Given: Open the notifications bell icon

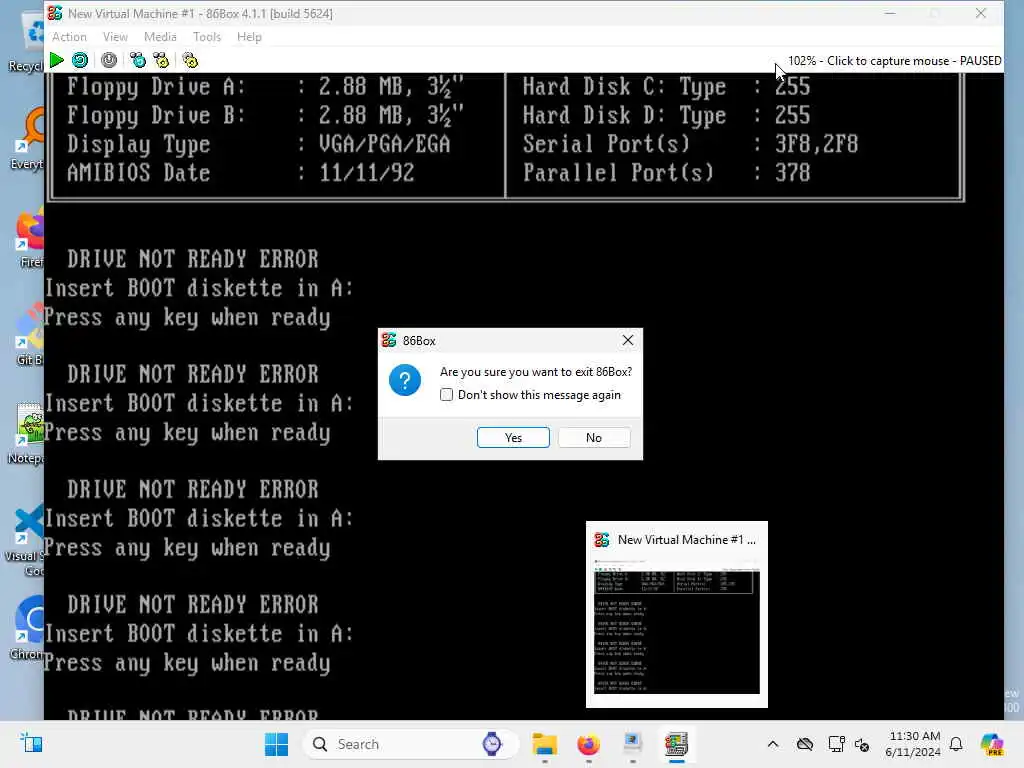Looking at the screenshot, I should click(x=956, y=744).
